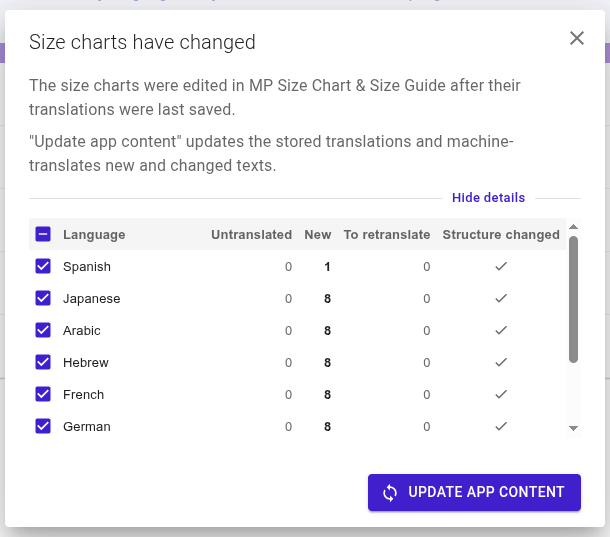Click the structure changed checkmark for Spanish

coord(501,266)
